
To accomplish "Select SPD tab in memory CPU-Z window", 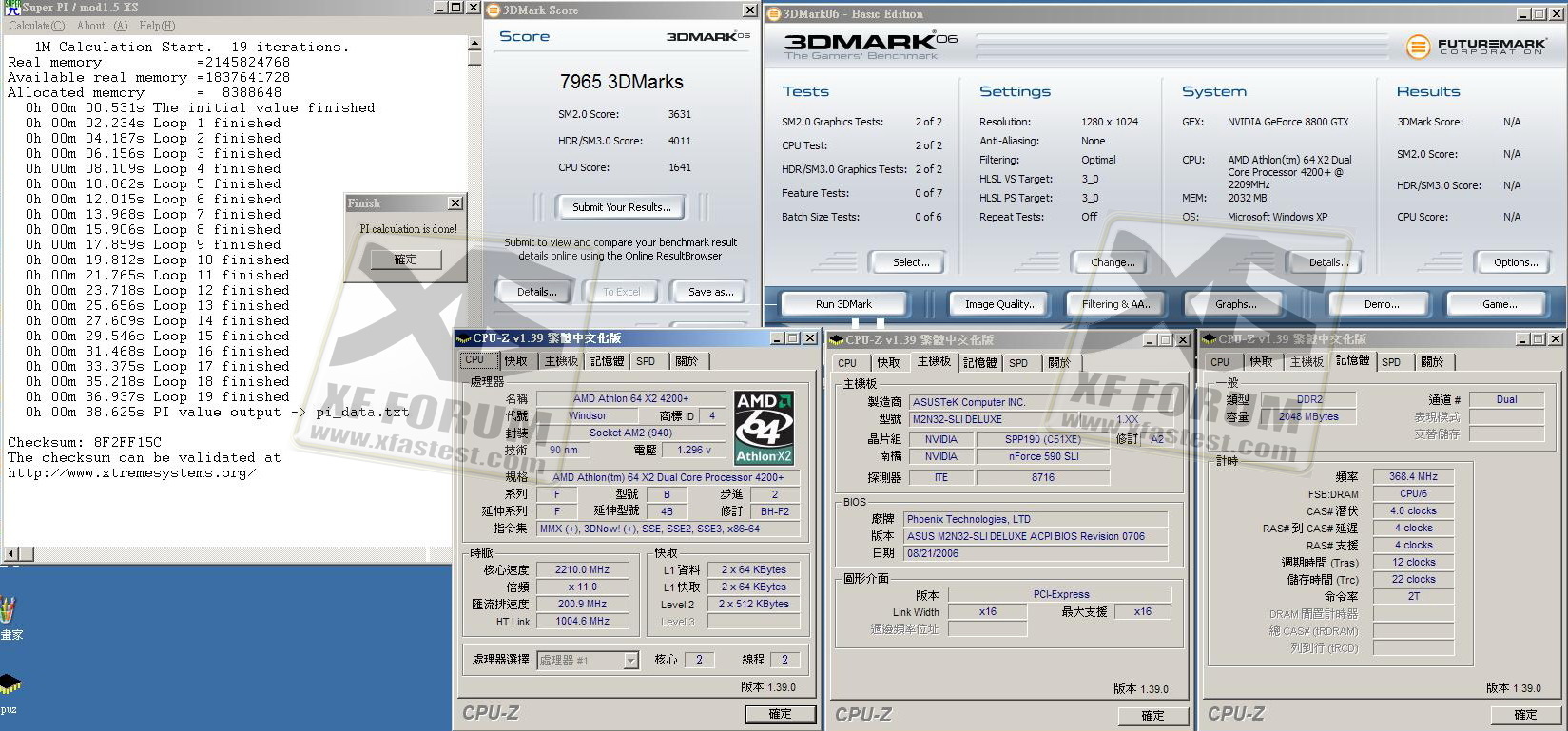I will click(1391, 362).
